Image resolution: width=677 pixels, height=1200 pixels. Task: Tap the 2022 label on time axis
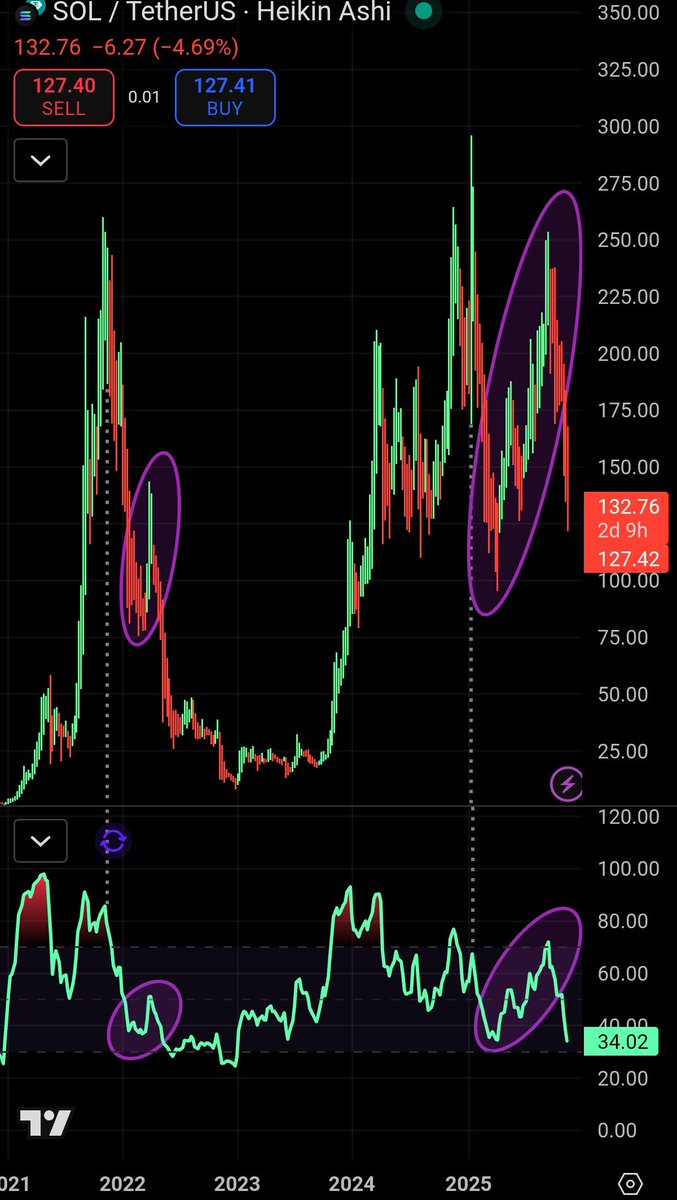click(123, 1184)
